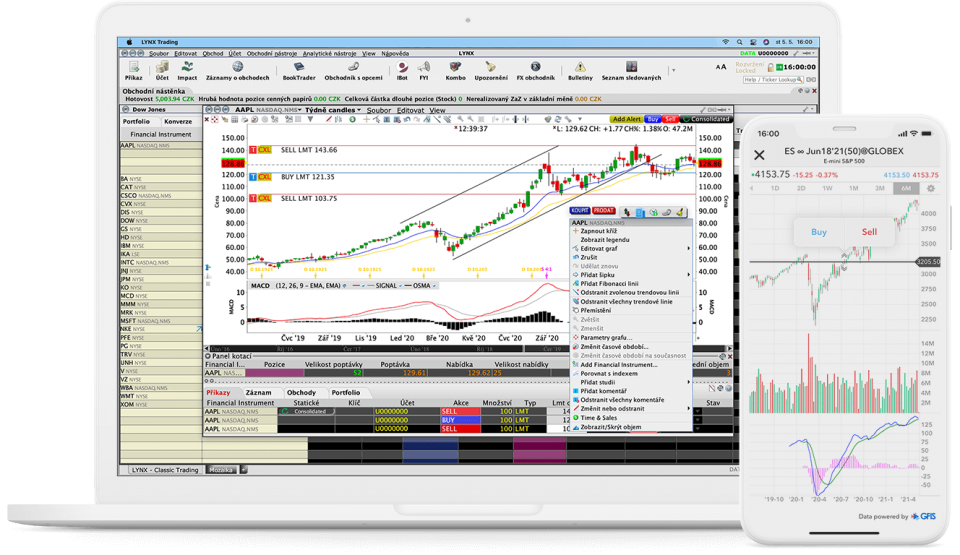This screenshot has width=960, height=555.
Task: Open the FX obchodník trader
Action: point(535,70)
